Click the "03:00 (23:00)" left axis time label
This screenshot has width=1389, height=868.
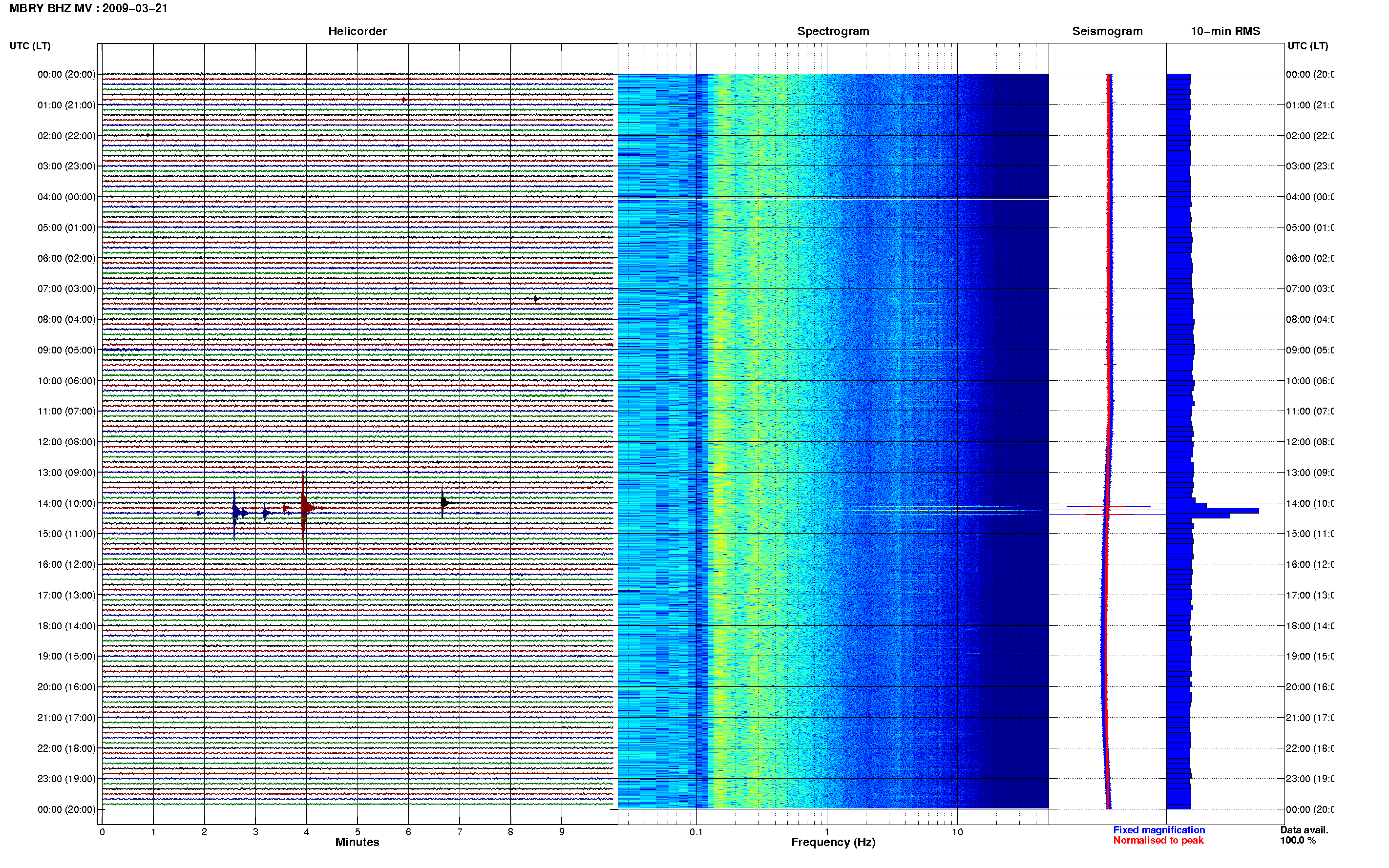click(66, 166)
